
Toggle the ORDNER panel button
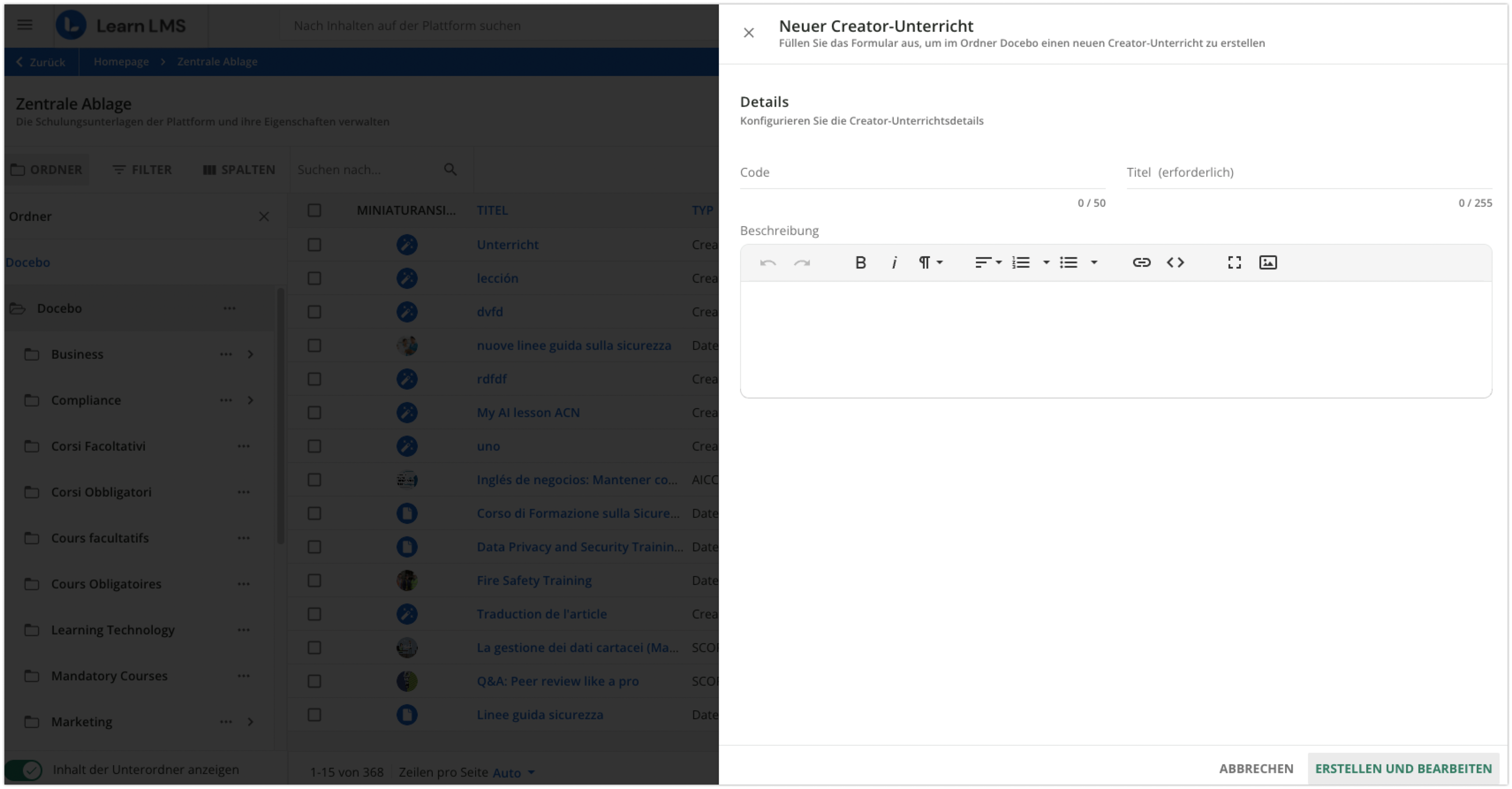[x=47, y=170]
